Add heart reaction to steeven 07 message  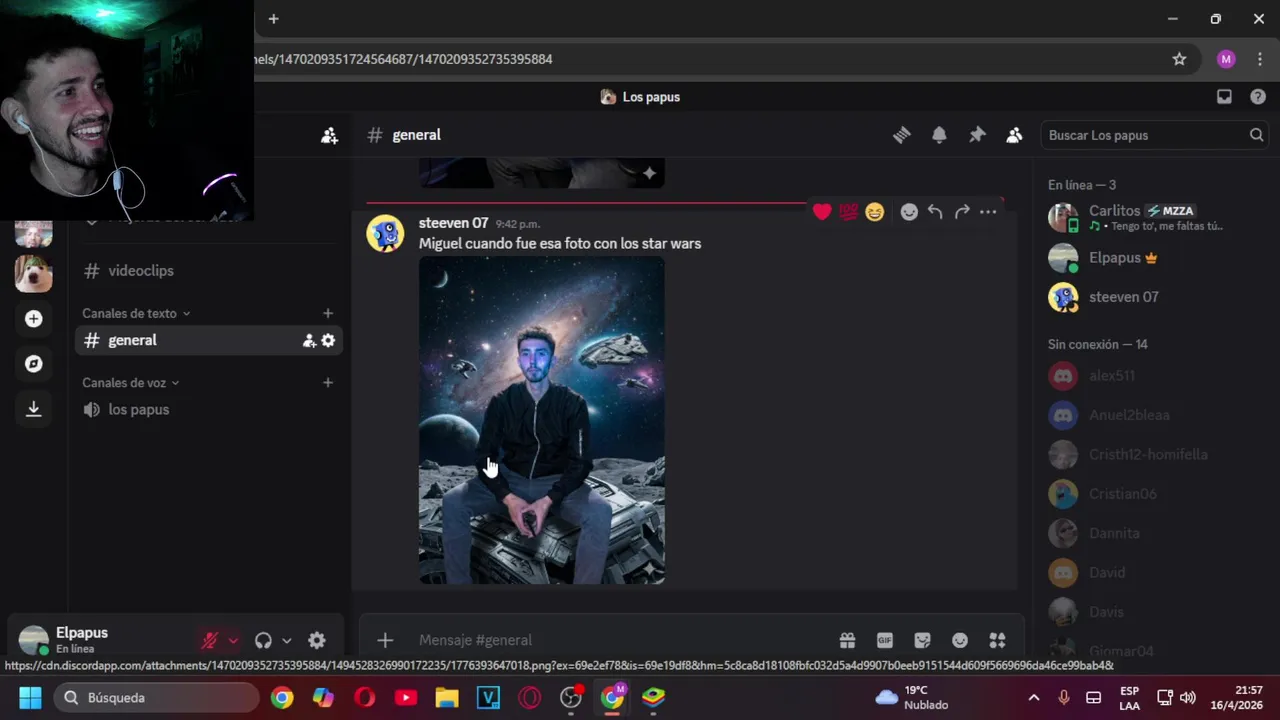point(822,212)
